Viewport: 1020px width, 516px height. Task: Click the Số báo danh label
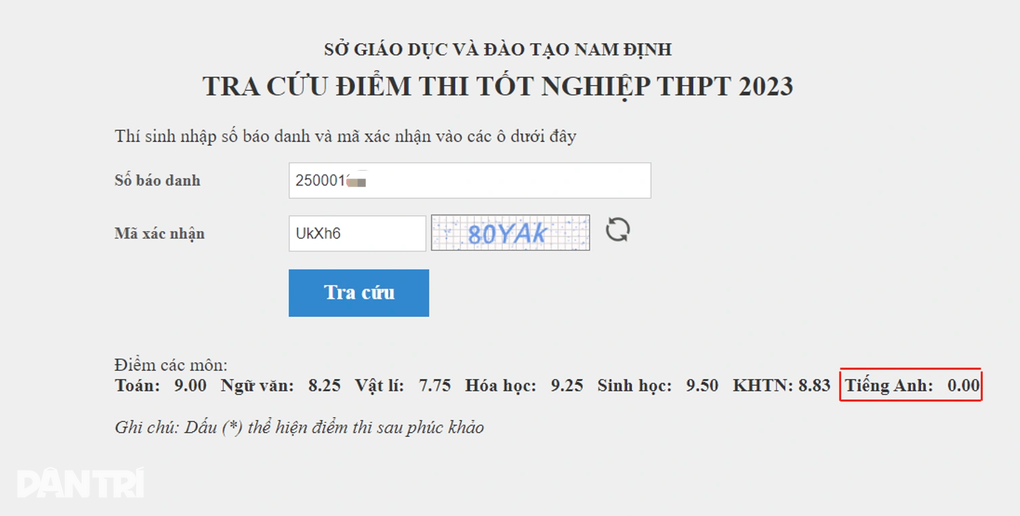(x=157, y=181)
